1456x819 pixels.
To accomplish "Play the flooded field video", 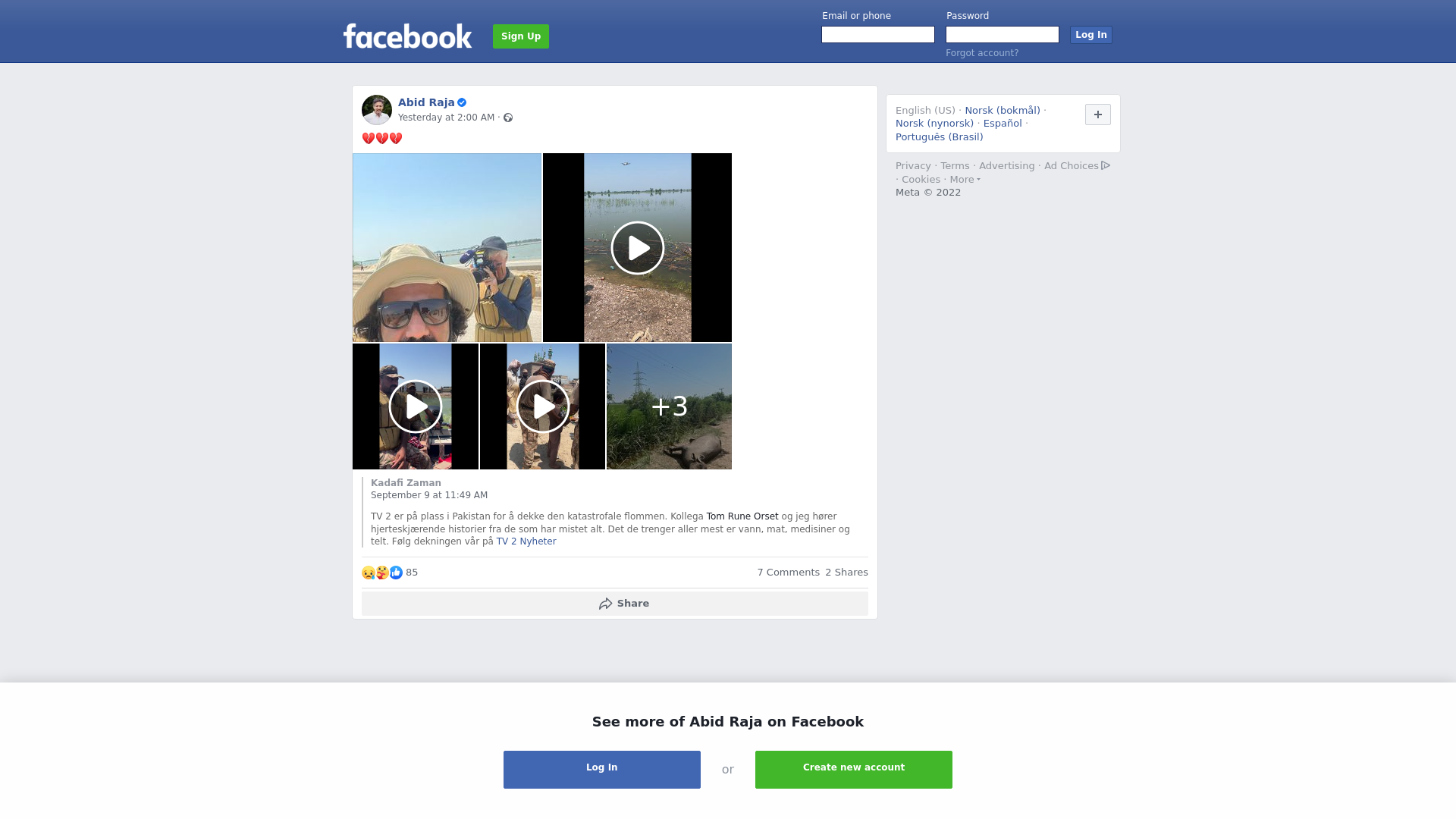I will click(637, 248).
